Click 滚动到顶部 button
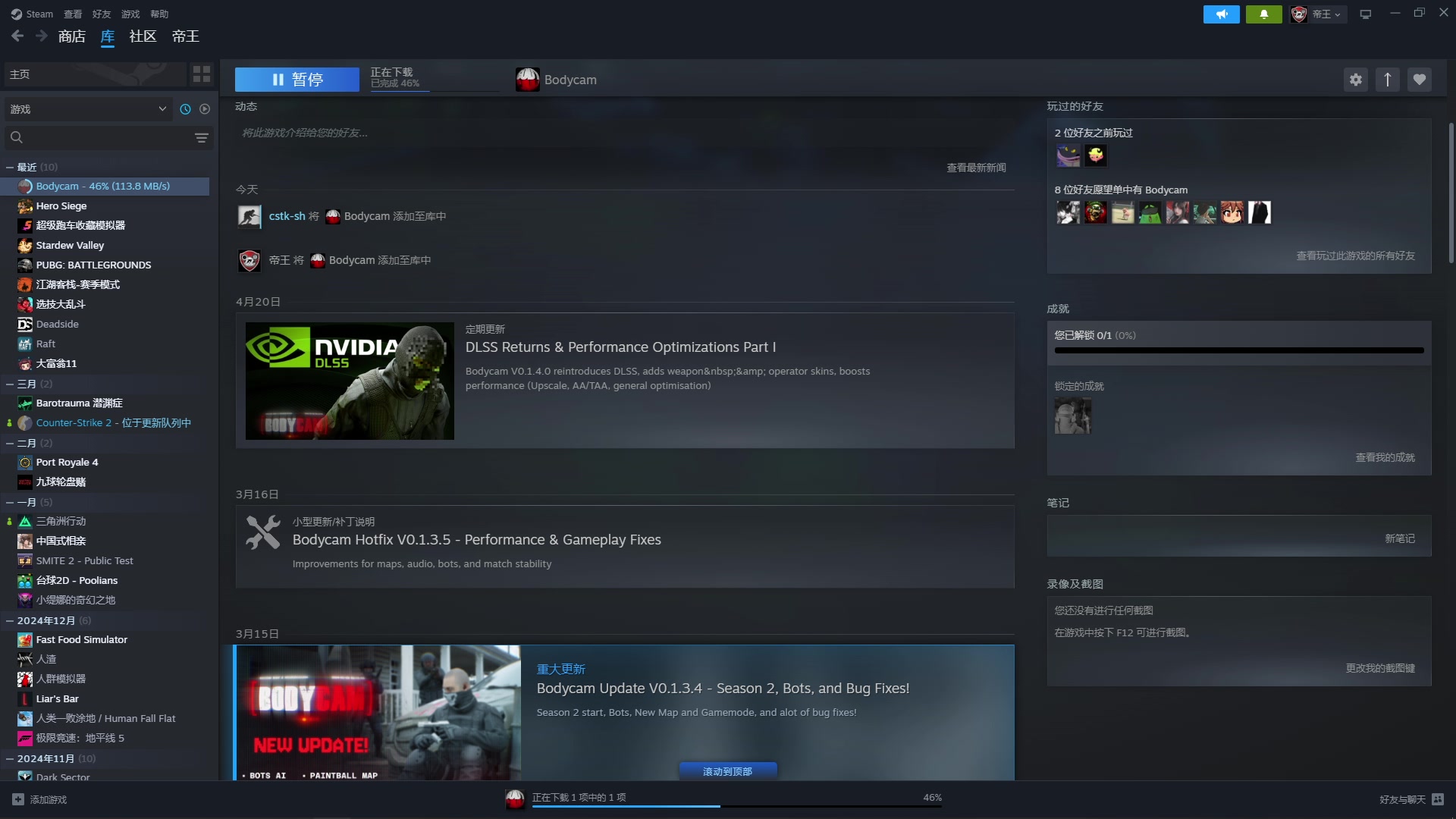1456x819 pixels. [727, 771]
